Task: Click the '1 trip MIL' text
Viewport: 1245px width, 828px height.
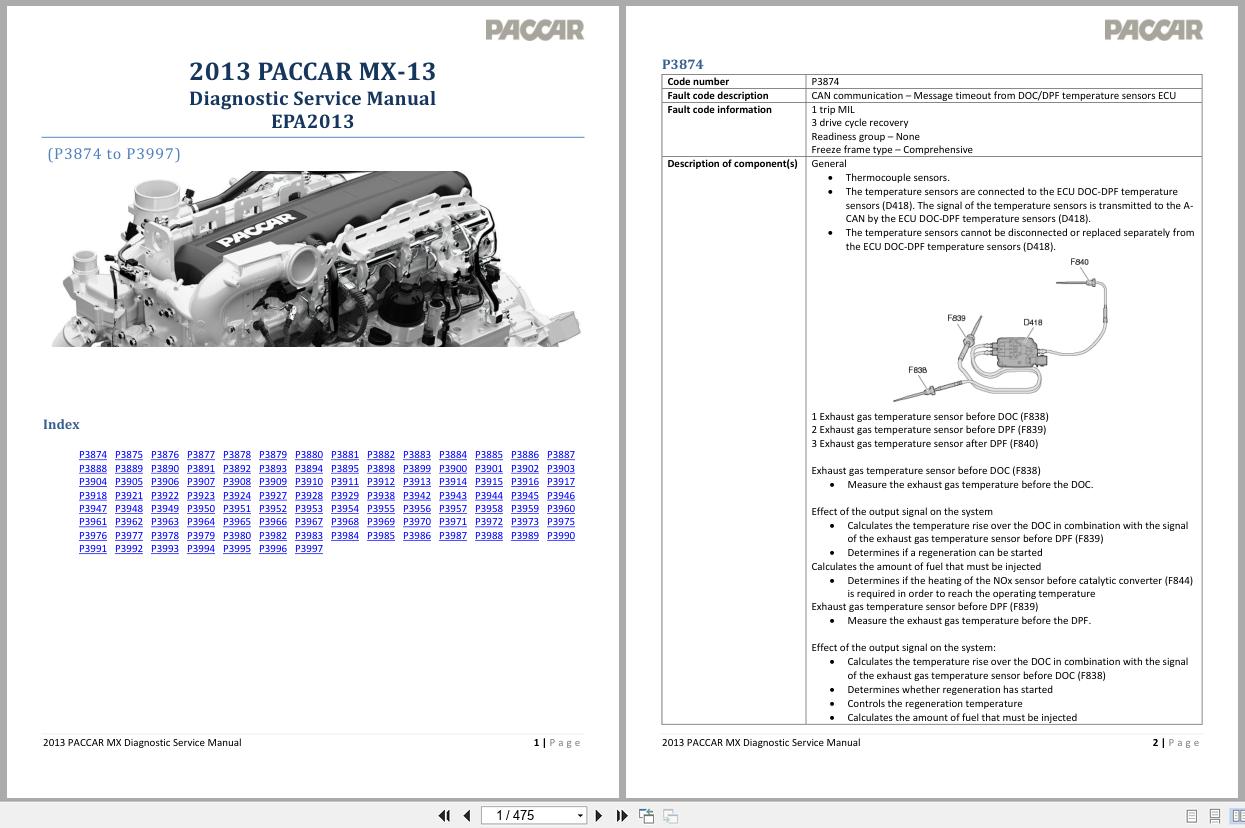Action: click(x=833, y=110)
